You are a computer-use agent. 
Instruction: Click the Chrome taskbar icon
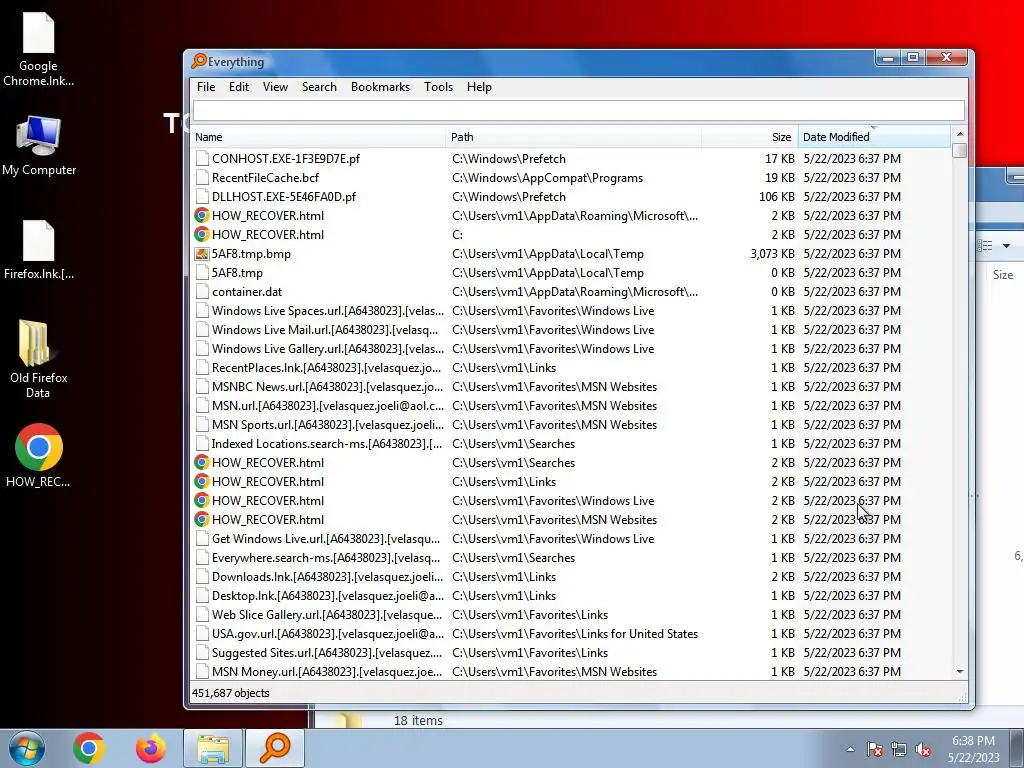(x=89, y=748)
